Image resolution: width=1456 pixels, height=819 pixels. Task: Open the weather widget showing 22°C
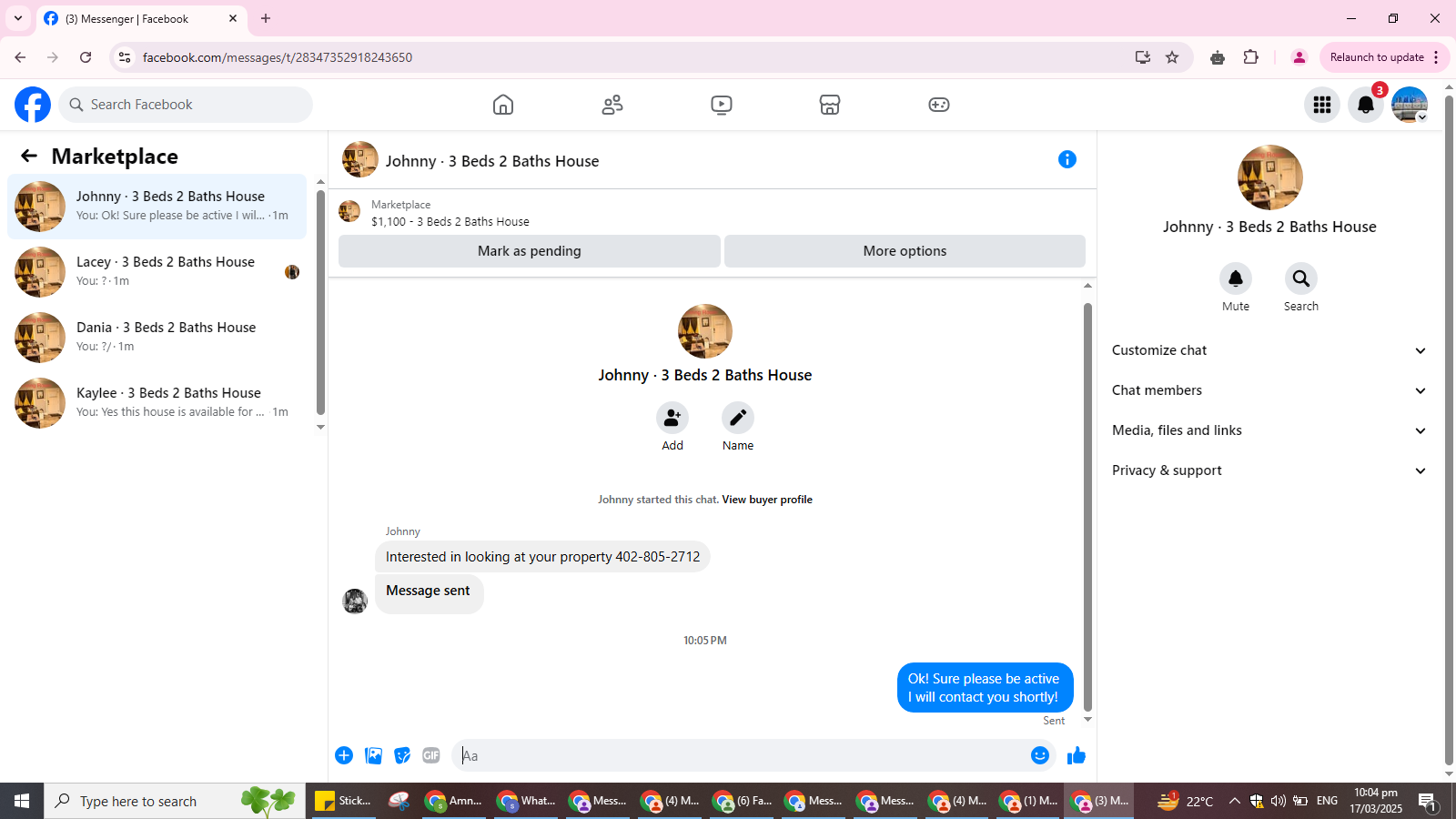[1185, 801]
